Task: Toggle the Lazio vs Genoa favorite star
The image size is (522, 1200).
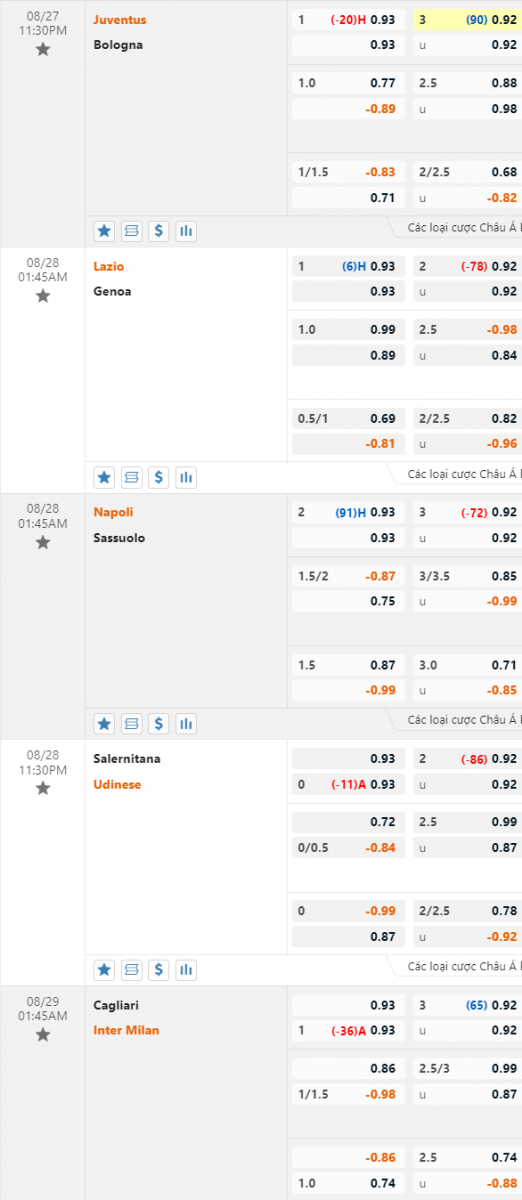Action: click(42, 296)
